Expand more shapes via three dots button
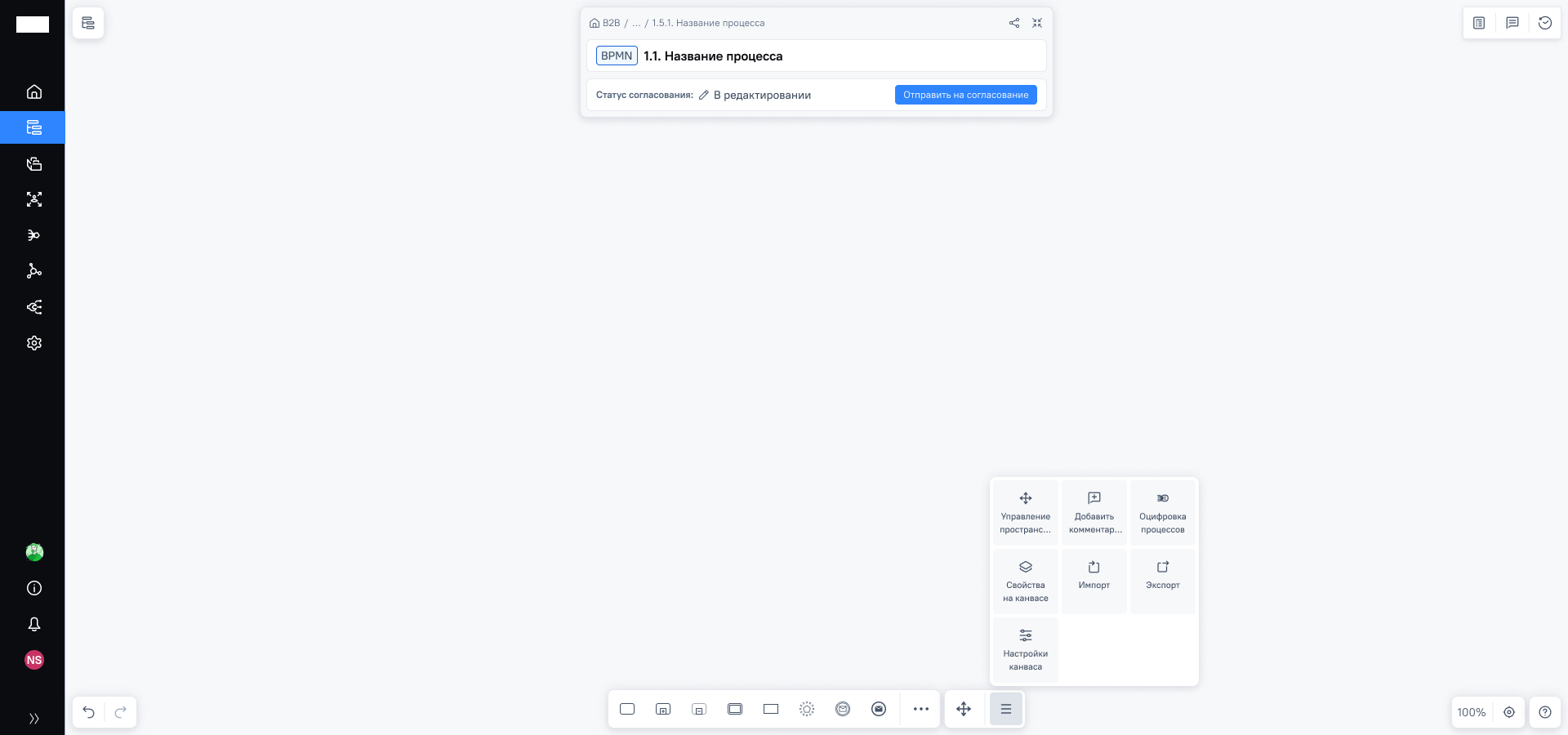Image resolution: width=1568 pixels, height=735 pixels. coord(921,709)
